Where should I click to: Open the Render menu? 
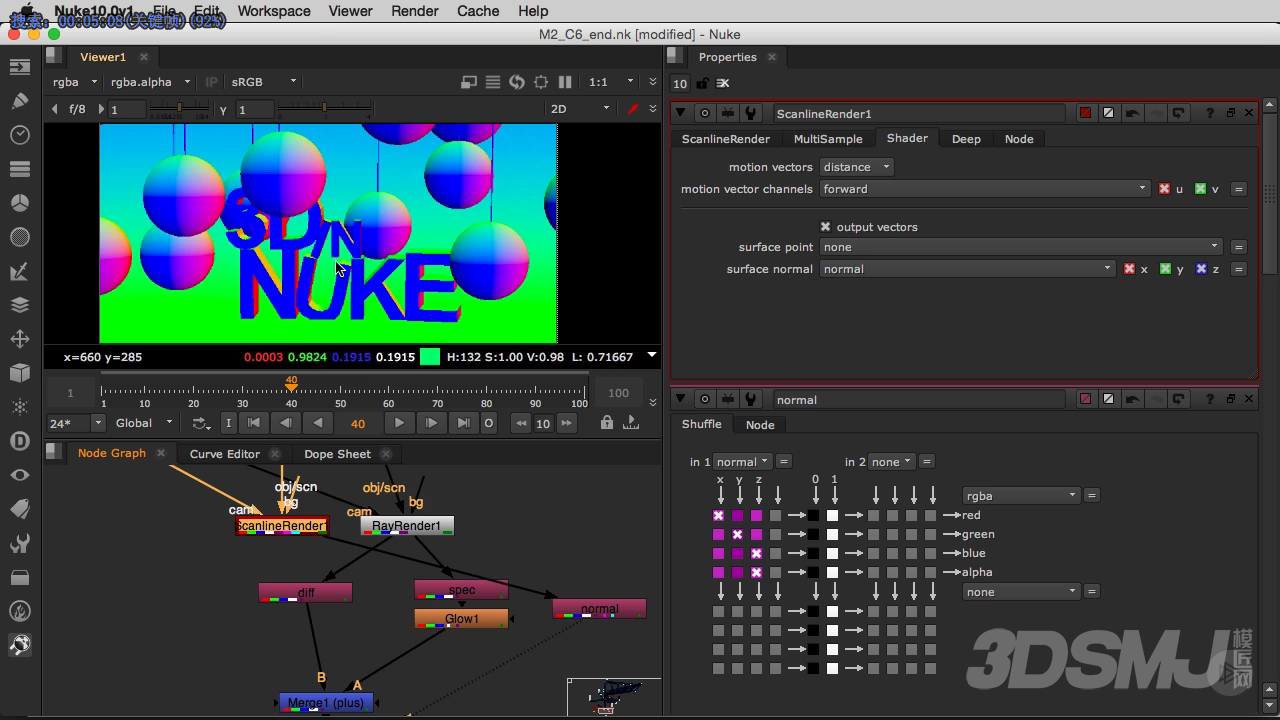coord(414,11)
